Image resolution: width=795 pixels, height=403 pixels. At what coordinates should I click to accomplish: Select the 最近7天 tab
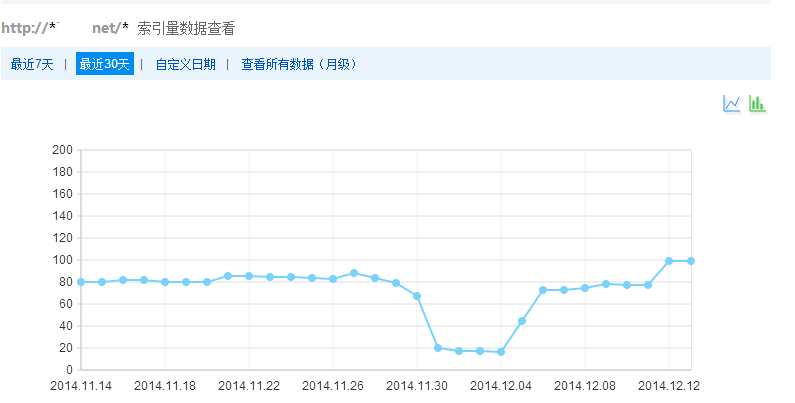32,64
